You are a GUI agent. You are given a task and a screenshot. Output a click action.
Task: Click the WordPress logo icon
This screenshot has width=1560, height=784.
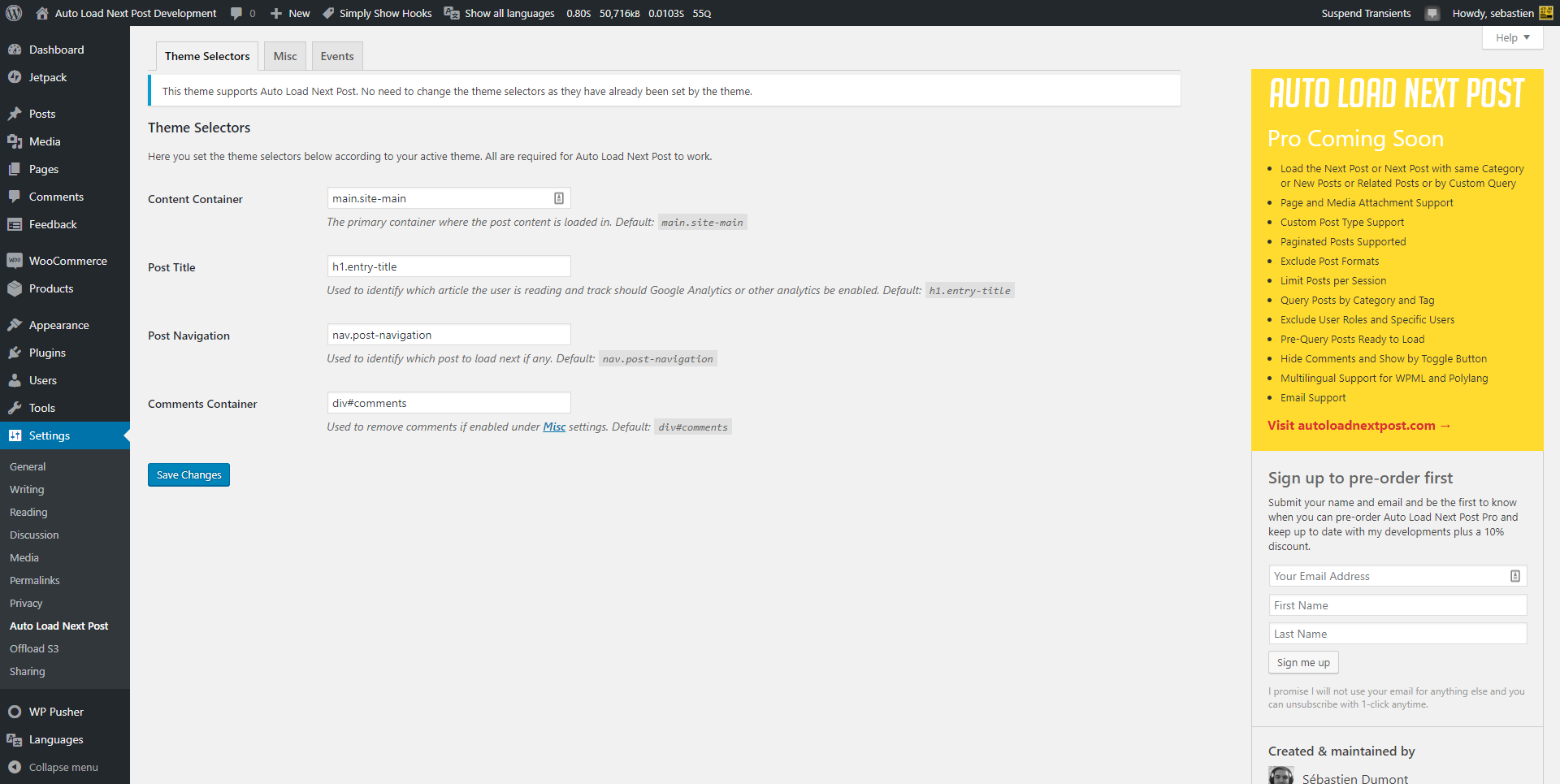click(x=14, y=13)
